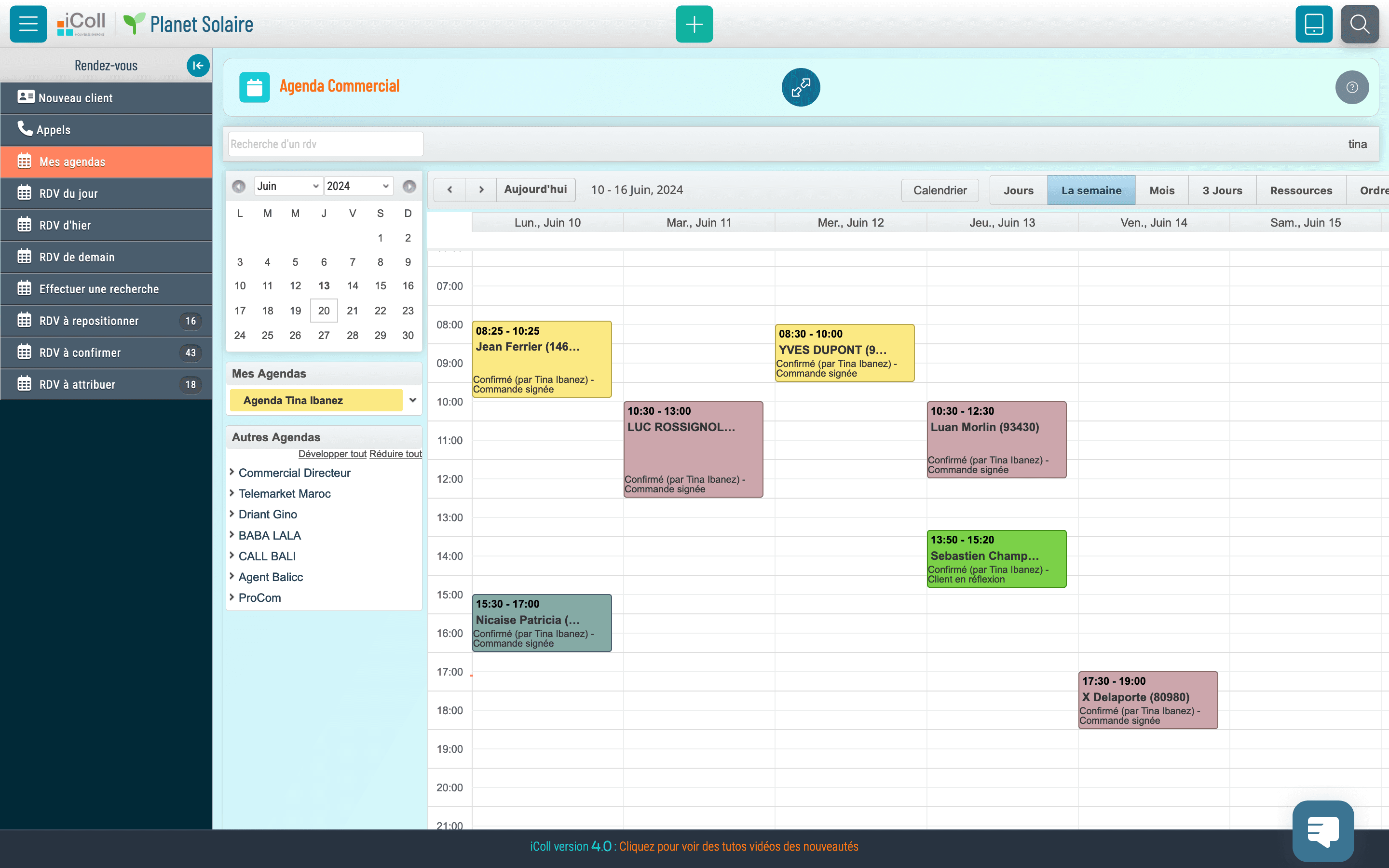Viewport: 1389px width, 868px height.
Task: Open the chat support bubble
Action: click(1323, 831)
